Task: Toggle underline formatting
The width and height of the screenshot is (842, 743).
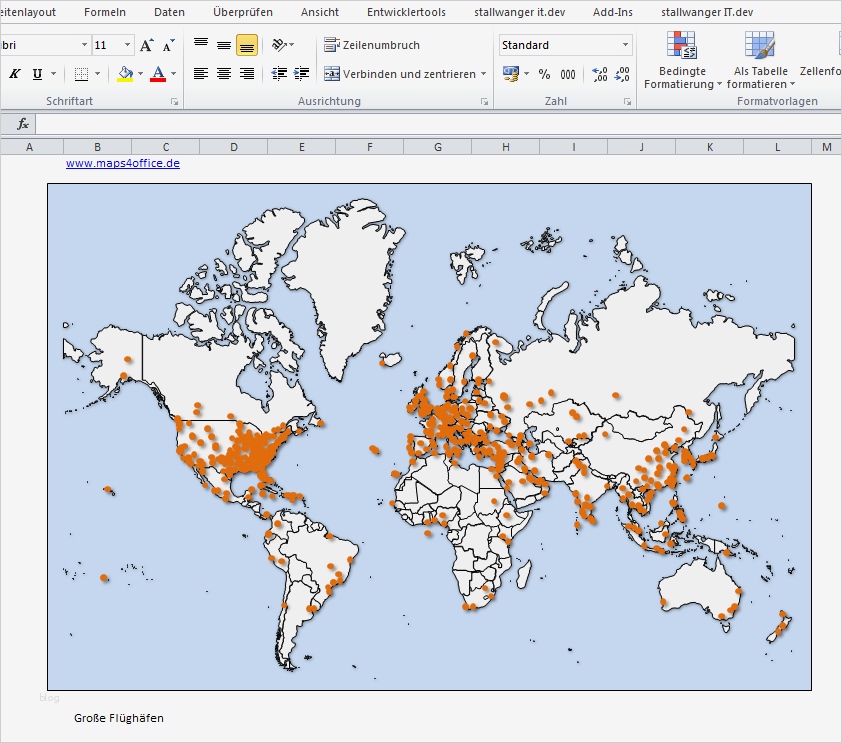Action: (x=38, y=74)
